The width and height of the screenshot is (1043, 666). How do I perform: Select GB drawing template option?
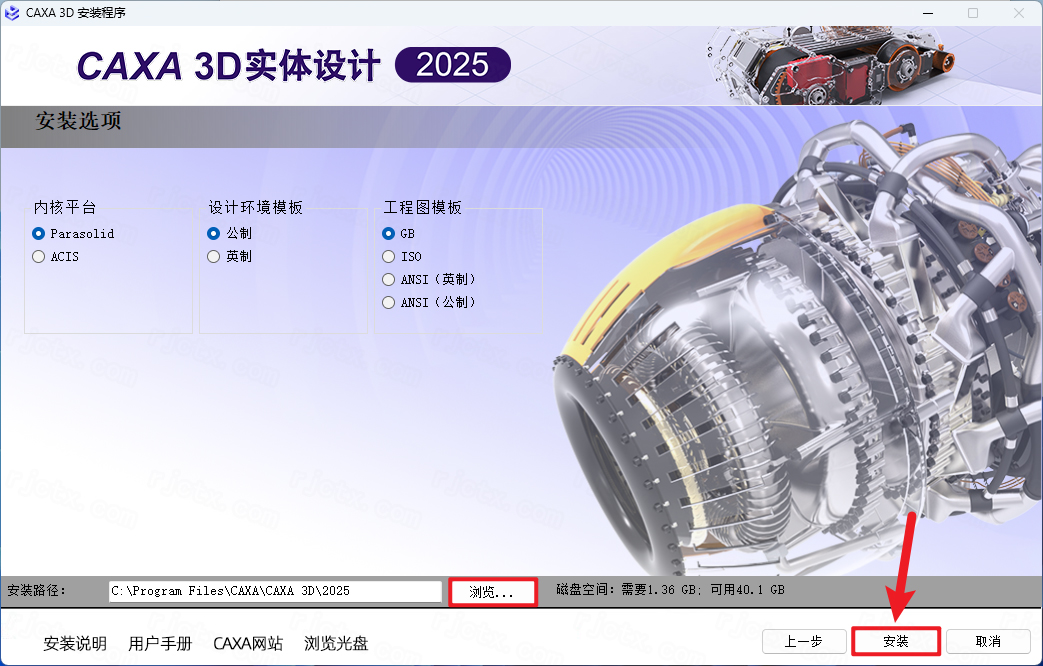(398, 234)
